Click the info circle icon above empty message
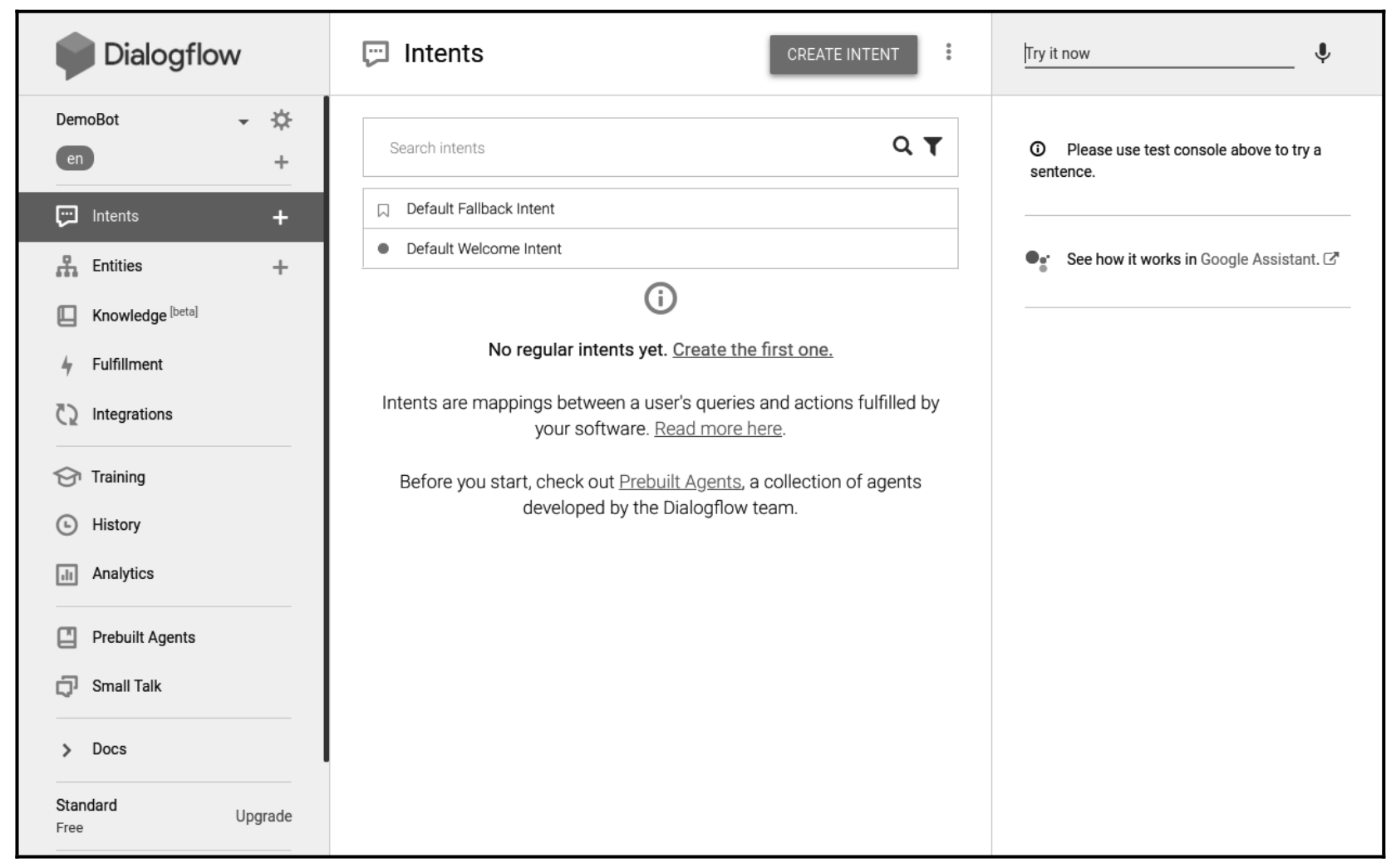The width and height of the screenshot is (1396, 868). 661,298
